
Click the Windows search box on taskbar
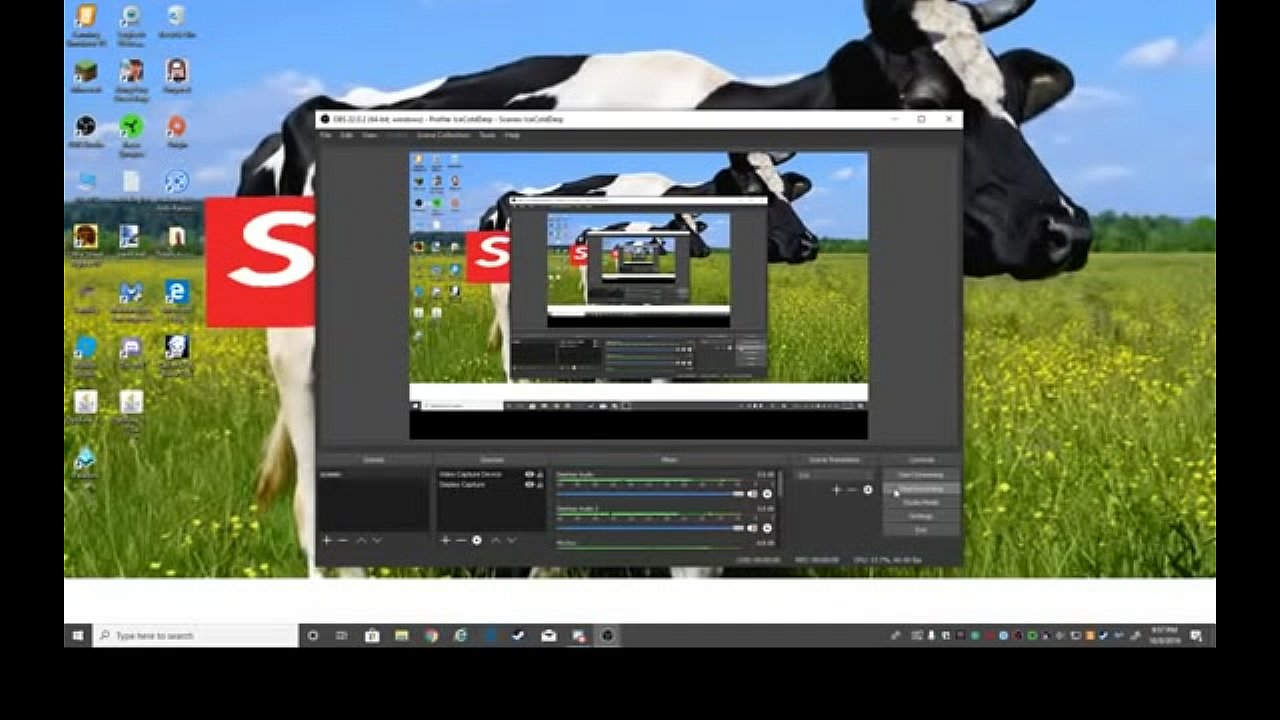(196, 635)
